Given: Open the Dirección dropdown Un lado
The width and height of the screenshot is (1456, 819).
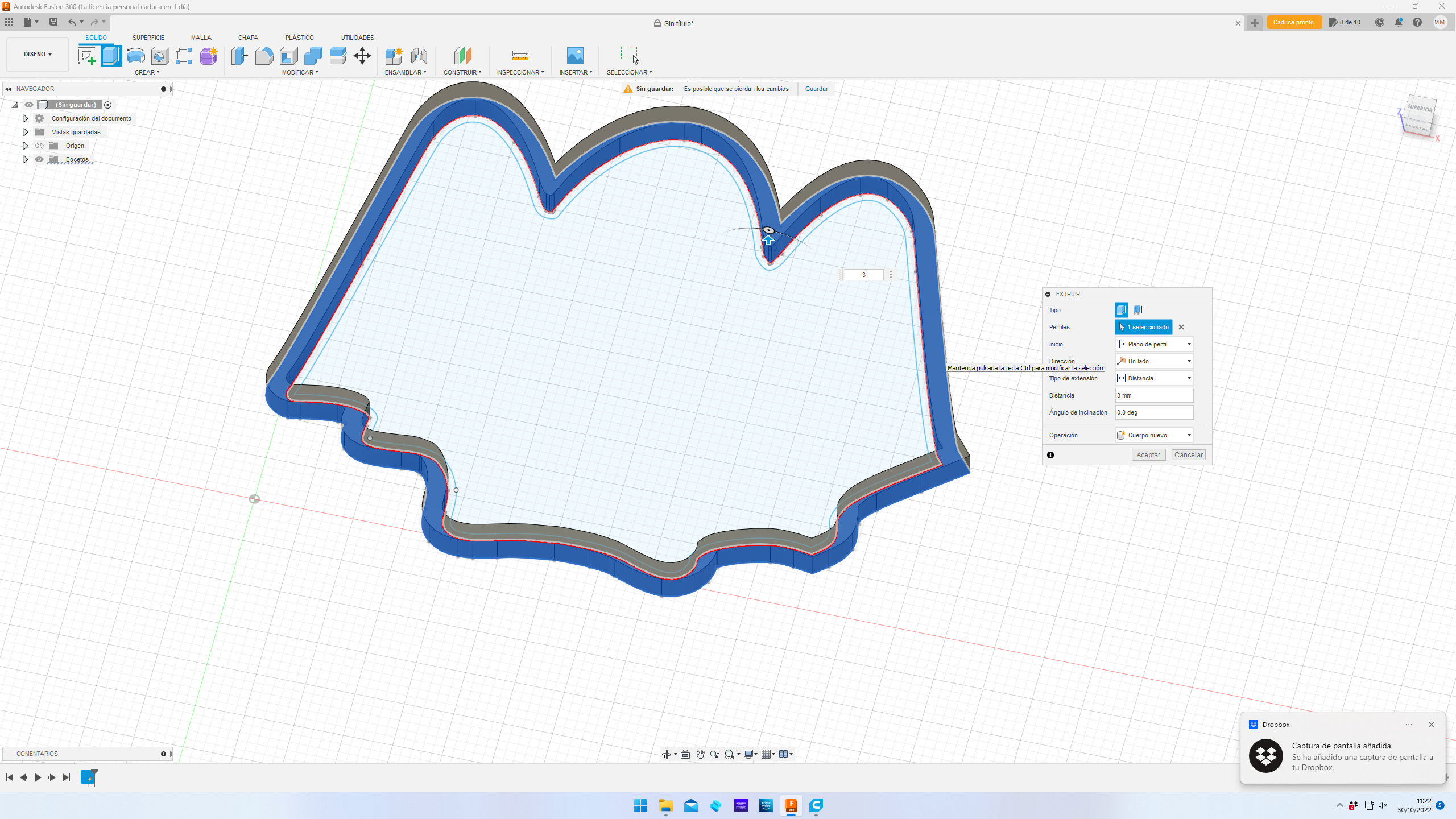Looking at the screenshot, I should coord(1154,361).
